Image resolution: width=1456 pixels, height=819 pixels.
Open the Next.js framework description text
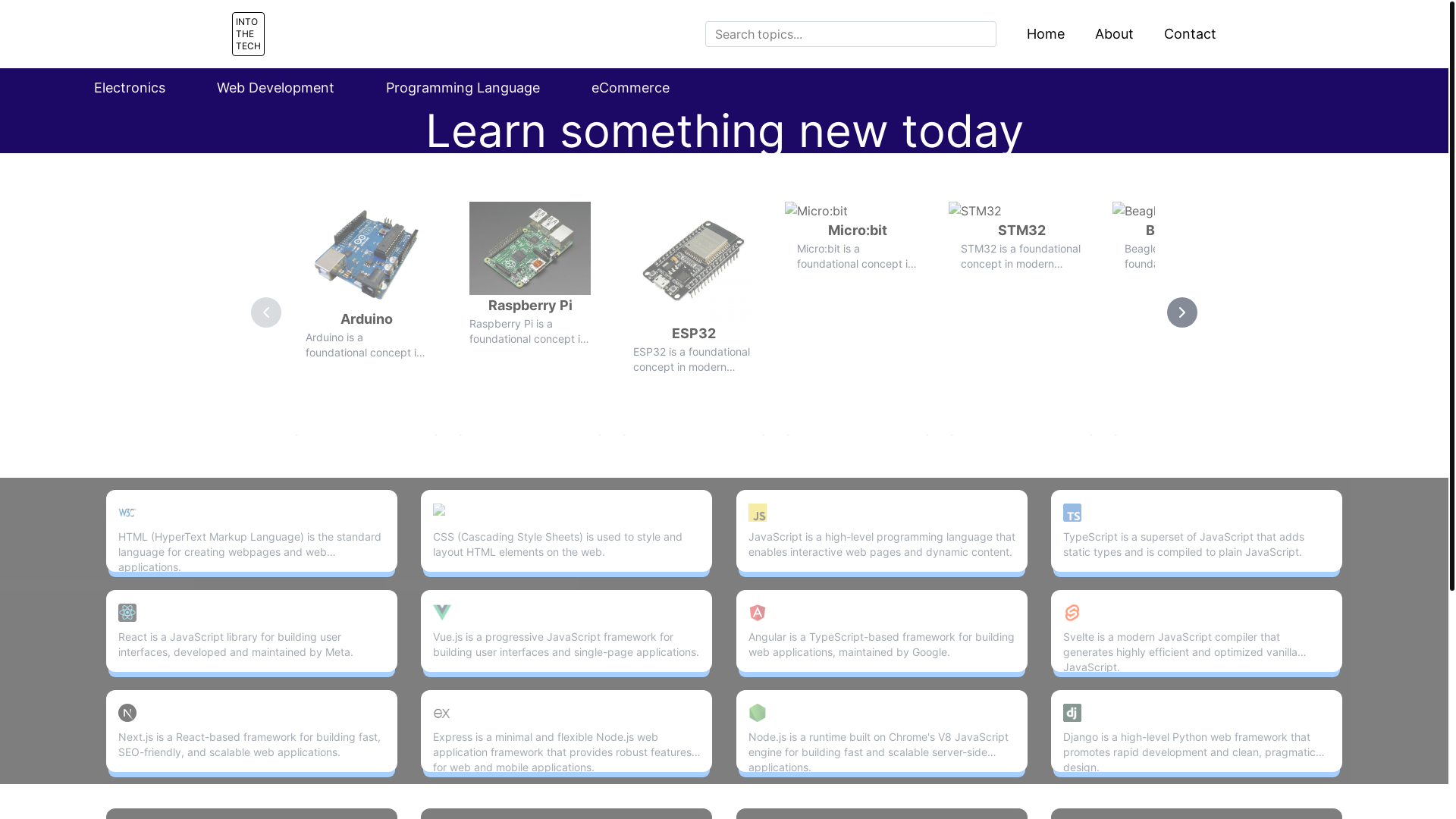pyautogui.click(x=251, y=745)
